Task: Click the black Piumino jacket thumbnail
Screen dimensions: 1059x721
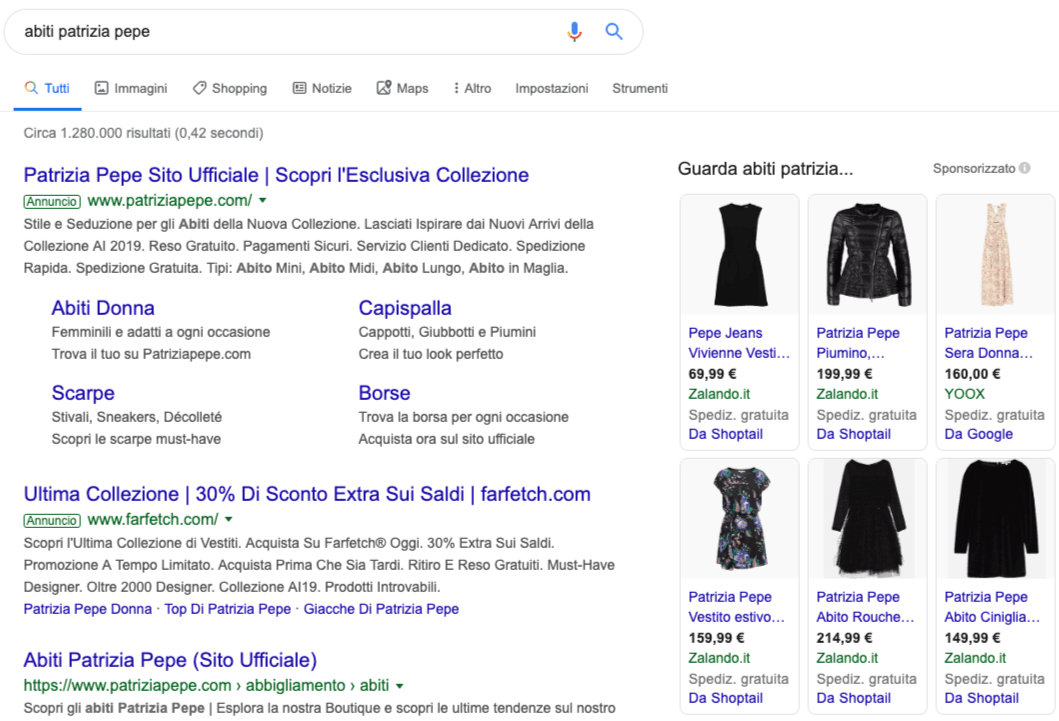Action: tap(868, 255)
